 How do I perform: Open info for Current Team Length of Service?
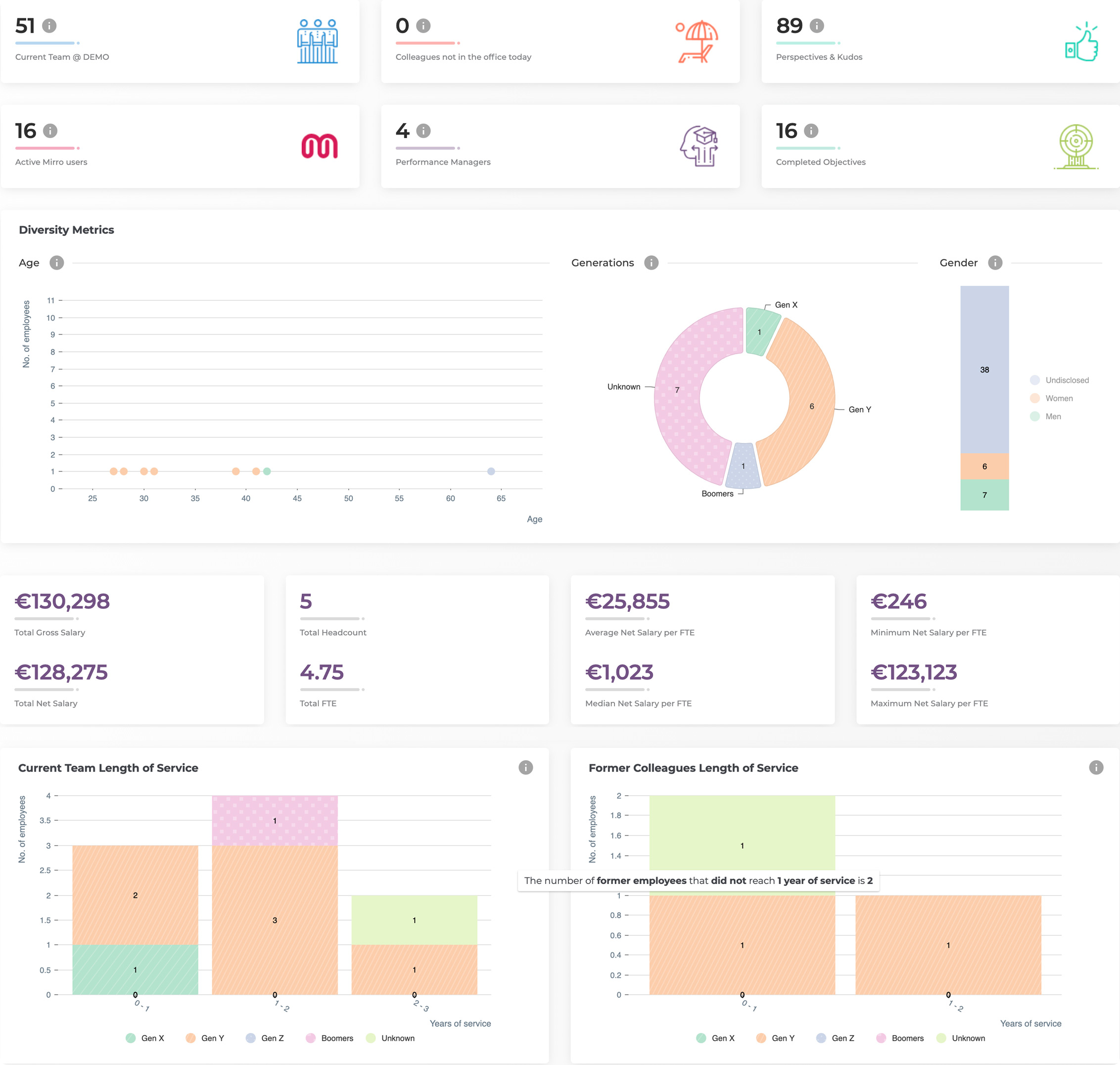click(526, 768)
